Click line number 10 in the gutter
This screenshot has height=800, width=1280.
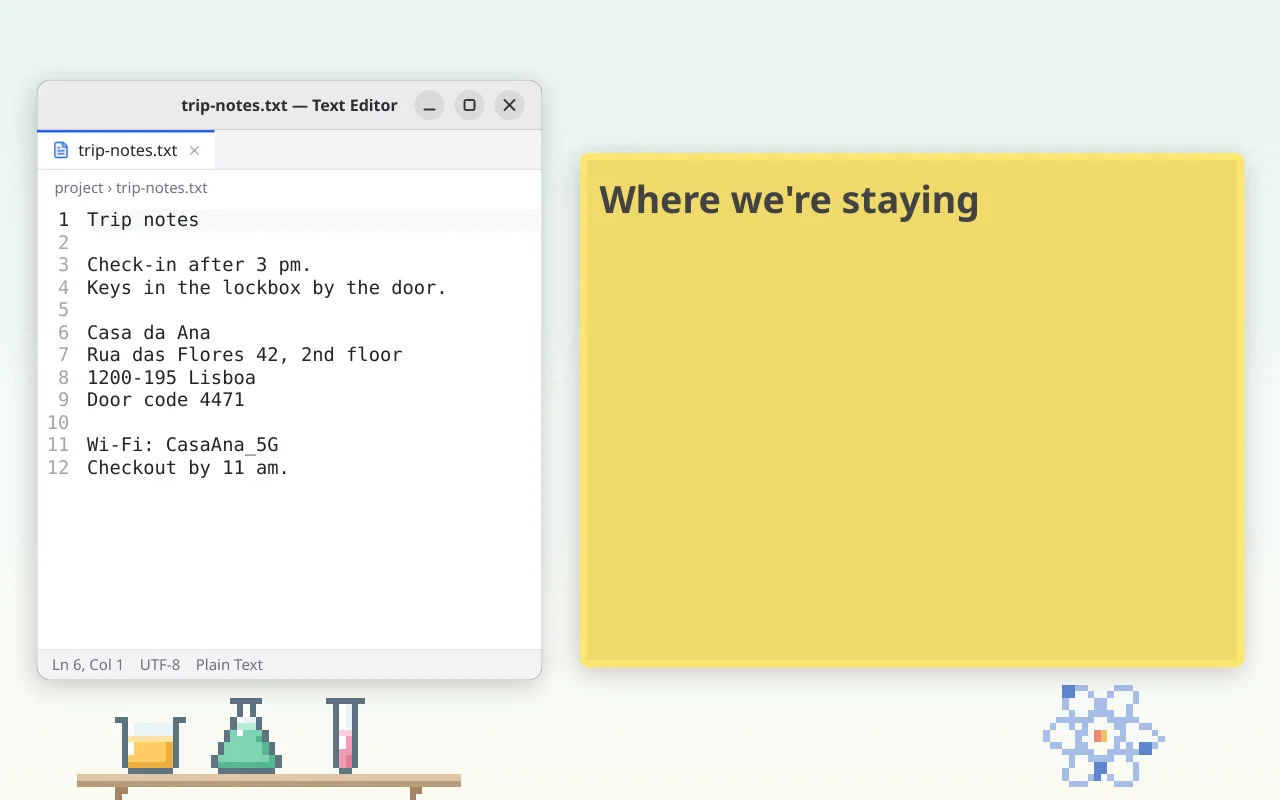tap(58, 423)
